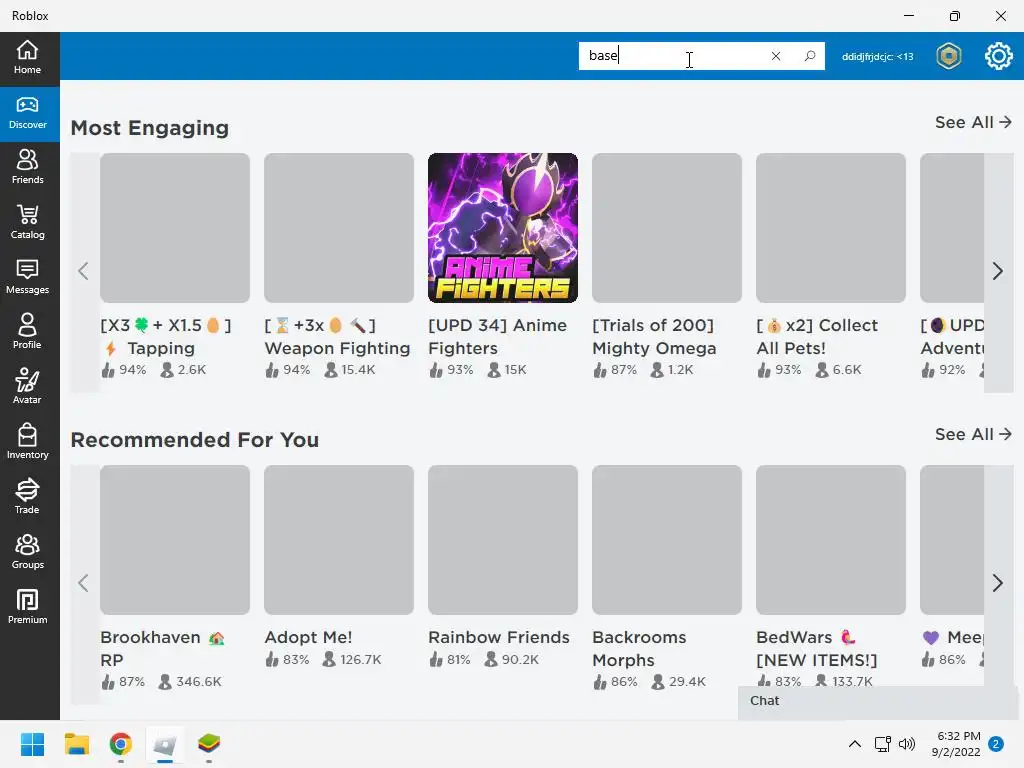Open the Avatar editor icon
Screen dimensions: 1024x768
[27, 387]
